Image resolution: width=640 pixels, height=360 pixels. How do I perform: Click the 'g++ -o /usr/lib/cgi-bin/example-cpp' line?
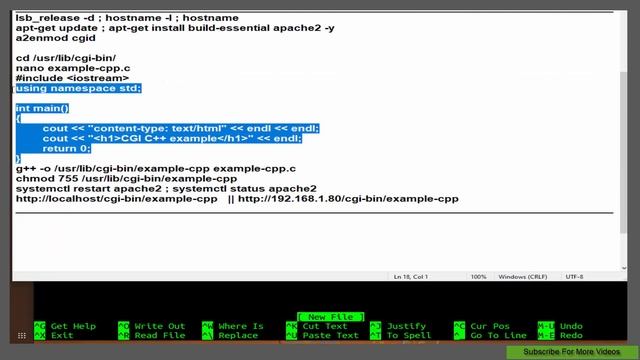156,169
